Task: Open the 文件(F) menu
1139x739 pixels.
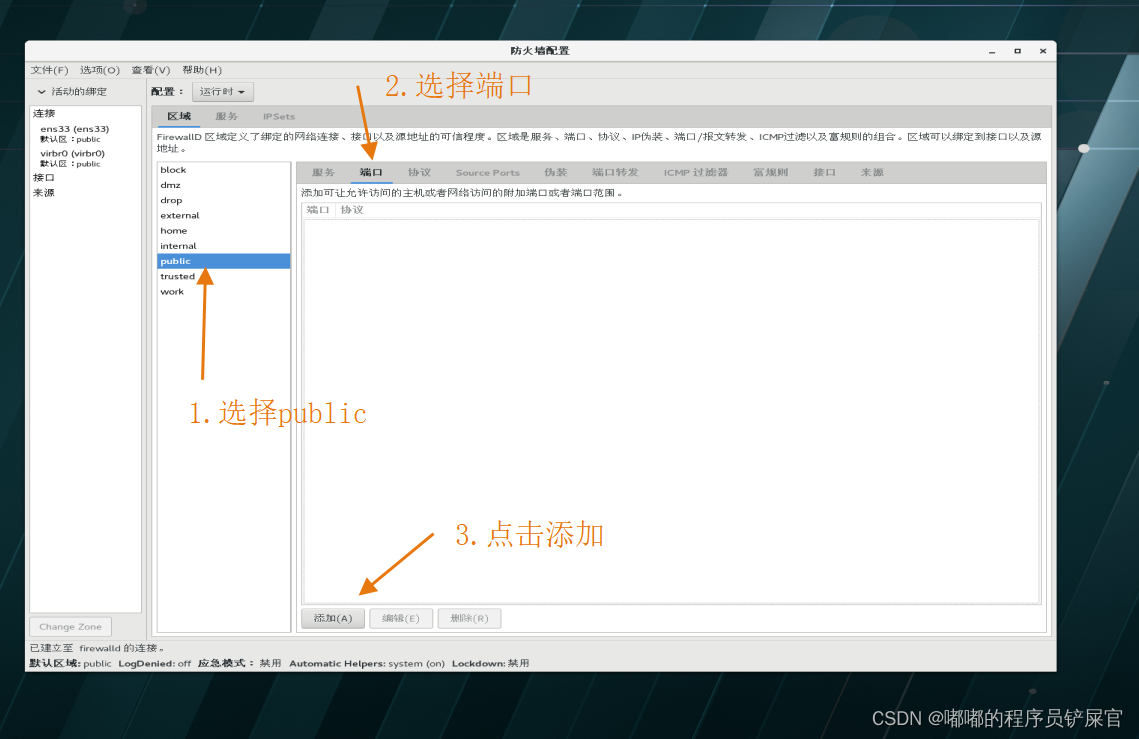Action: [49, 70]
